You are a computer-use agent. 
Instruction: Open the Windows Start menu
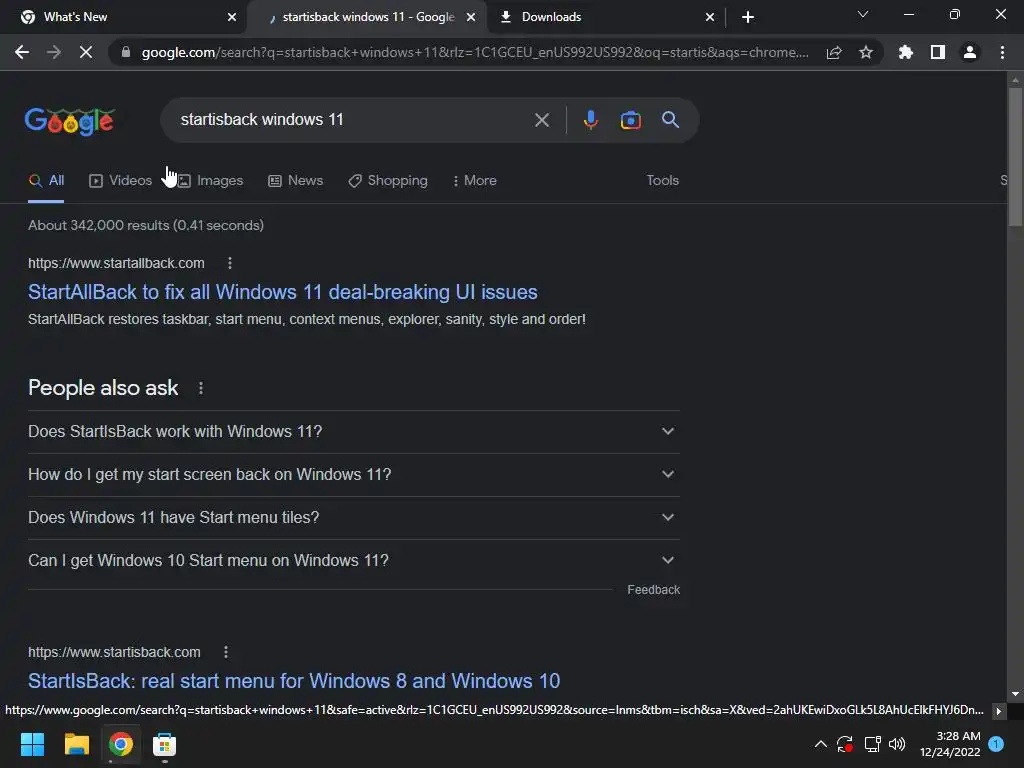click(32, 744)
